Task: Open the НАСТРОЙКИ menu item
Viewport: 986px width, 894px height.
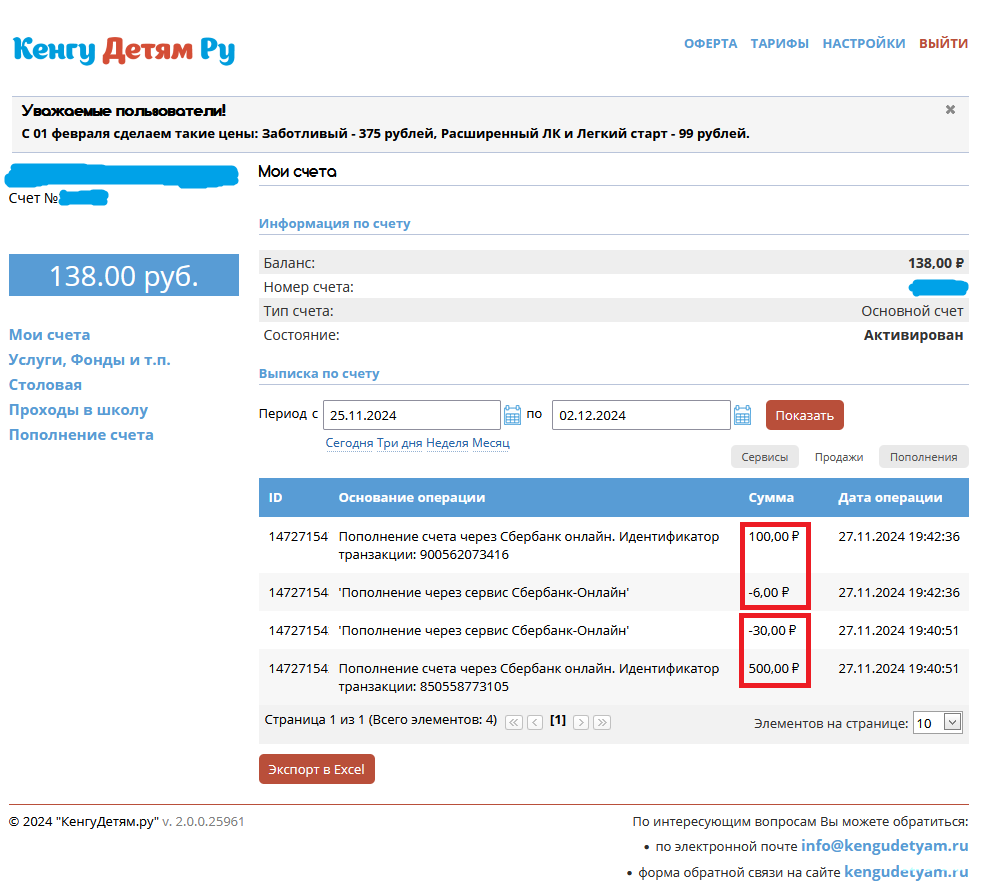Action: [x=864, y=44]
